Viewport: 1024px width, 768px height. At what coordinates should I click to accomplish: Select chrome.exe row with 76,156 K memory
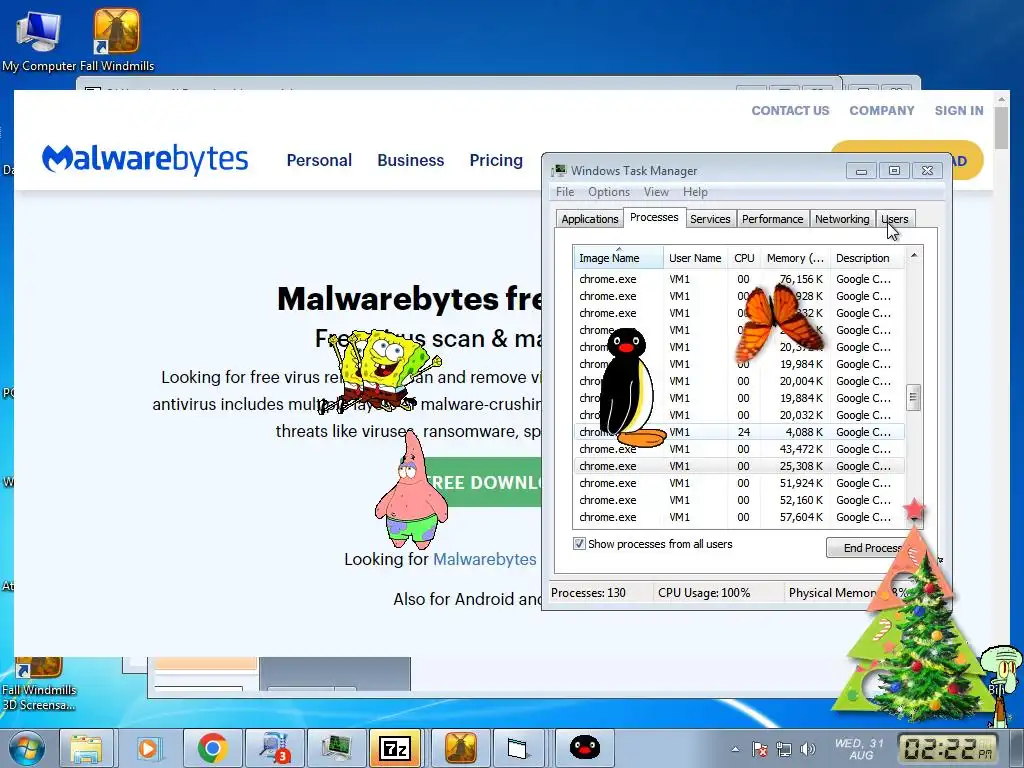pyautogui.click(x=739, y=279)
